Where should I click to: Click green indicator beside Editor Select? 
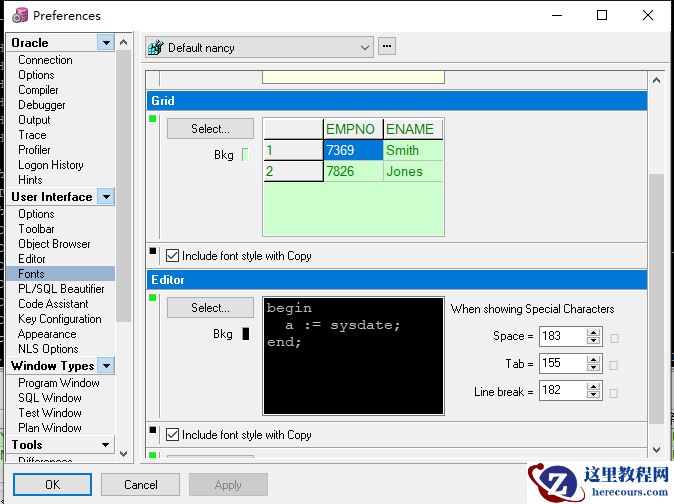coord(153,297)
